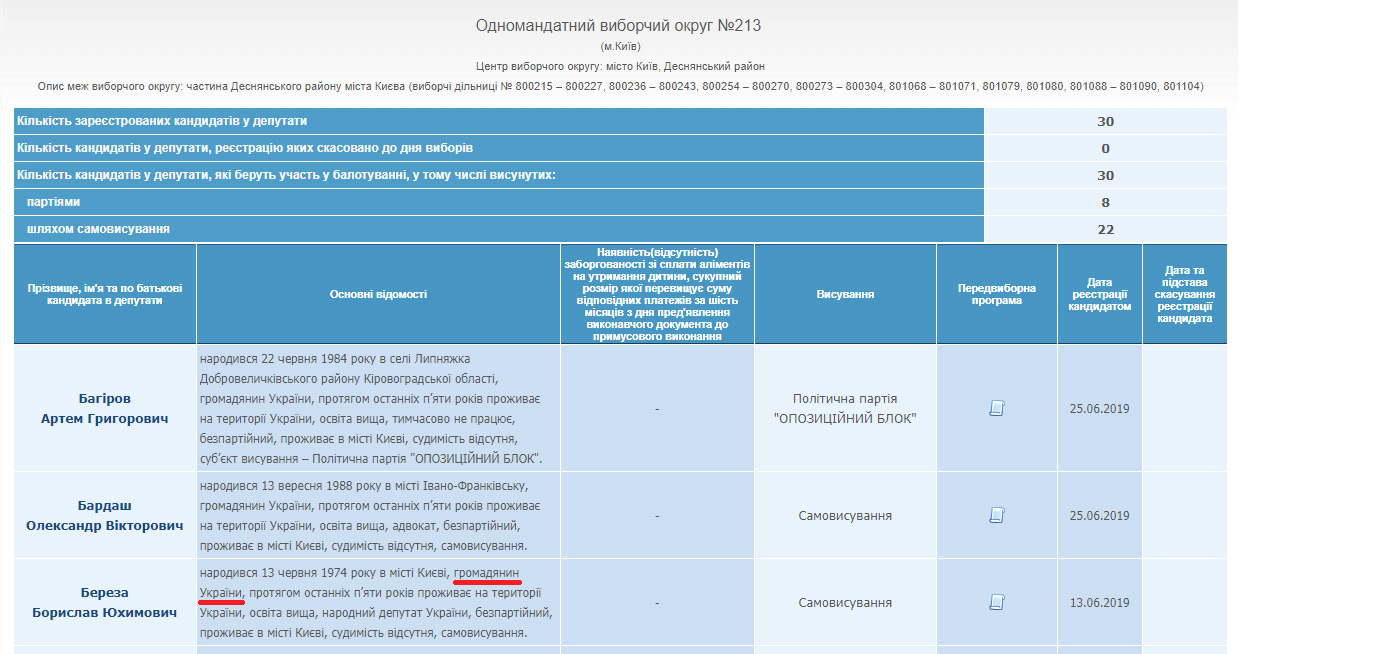Click the cancelled registrations count row label
The image size is (1388, 654).
pos(245,148)
